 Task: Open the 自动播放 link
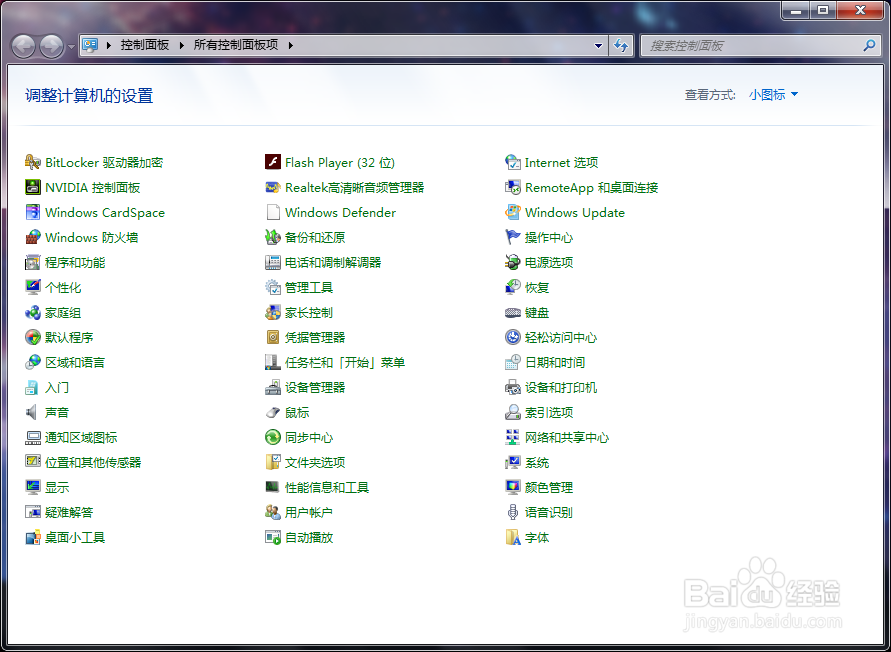pyautogui.click(x=309, y=538)
